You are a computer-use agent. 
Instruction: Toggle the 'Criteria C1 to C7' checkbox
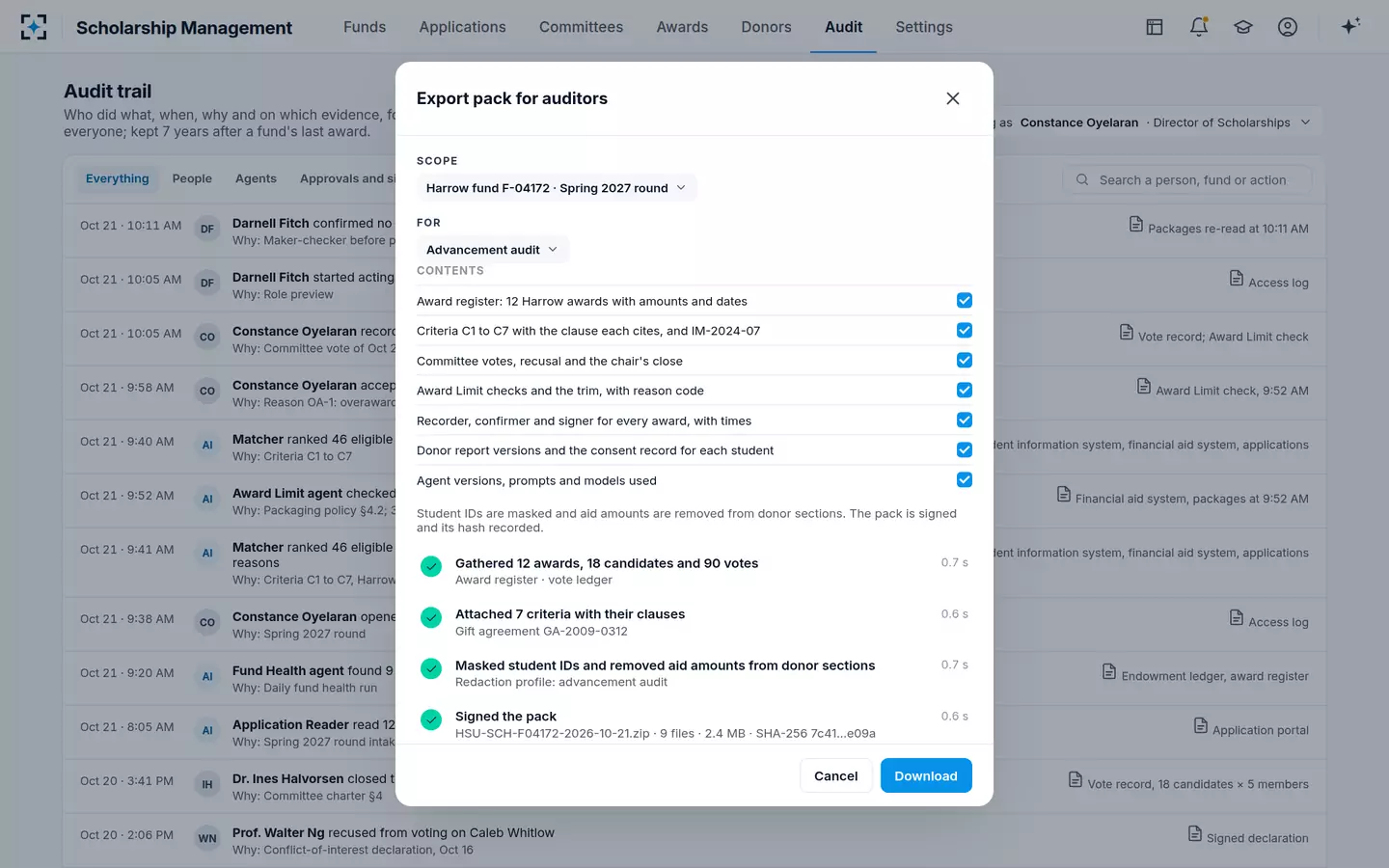[965, 331]
